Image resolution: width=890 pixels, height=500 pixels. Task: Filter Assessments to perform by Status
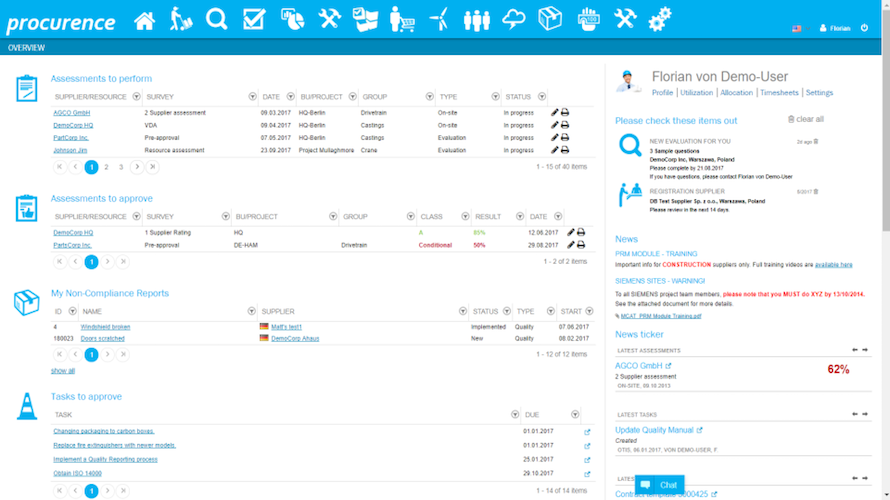541,96
